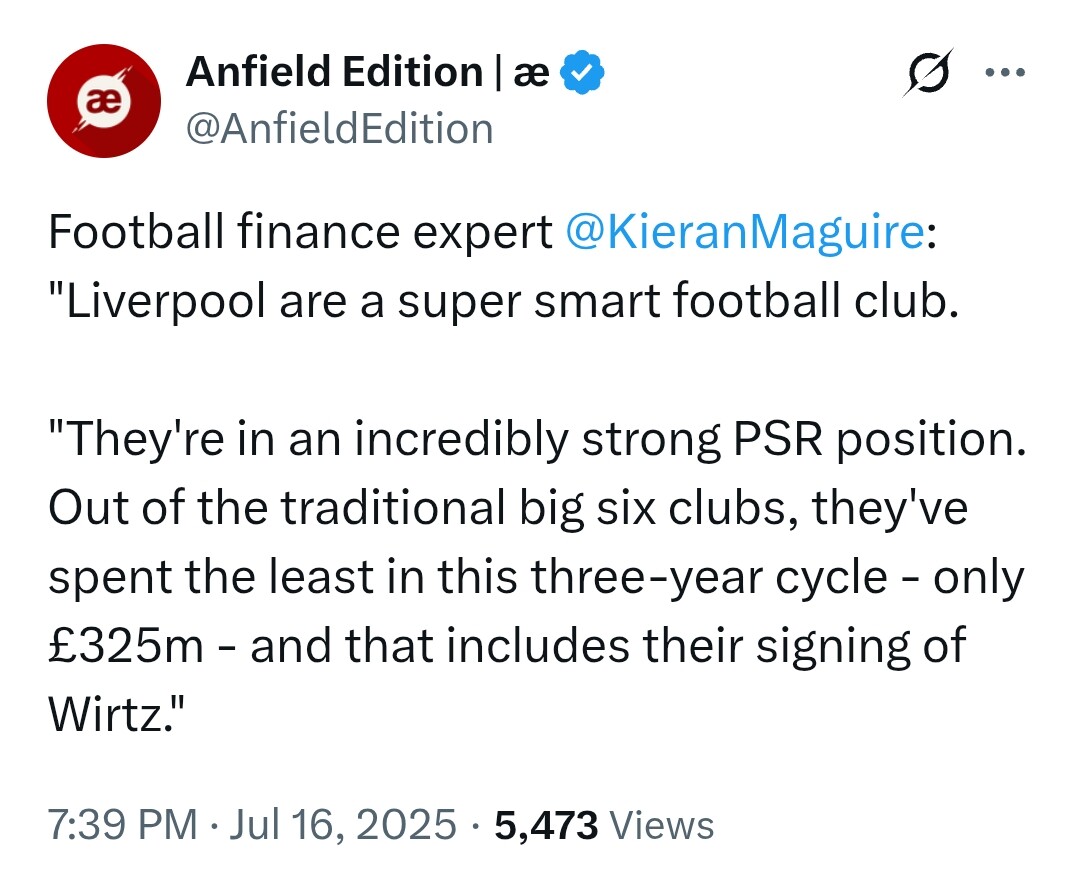The height and width of the screenshot is (872, 1079).
Task: Open the @AnfieldEdition handle link
Action: (x=340, y=129)
